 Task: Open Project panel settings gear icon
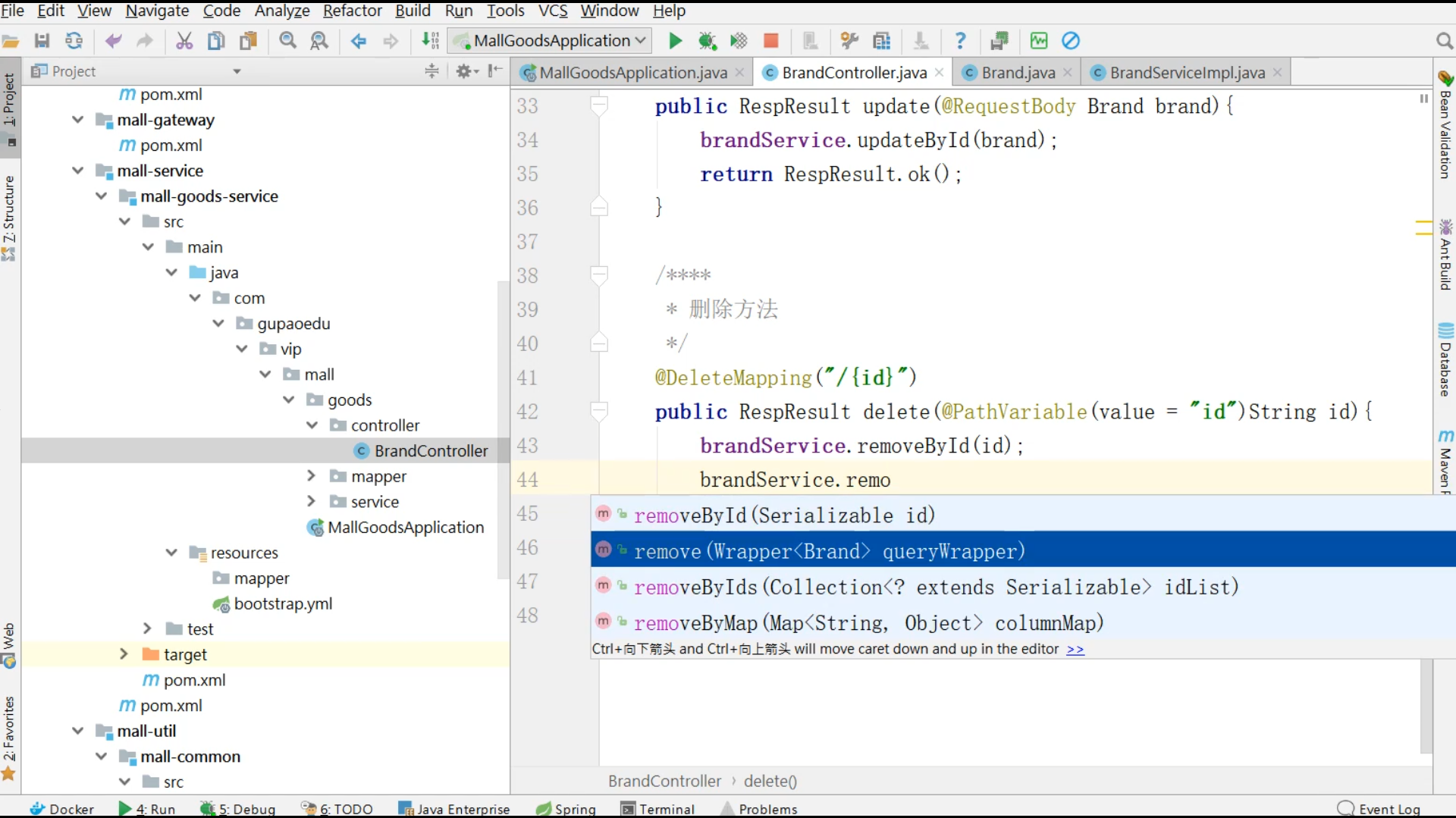click(x=464, y=71)
